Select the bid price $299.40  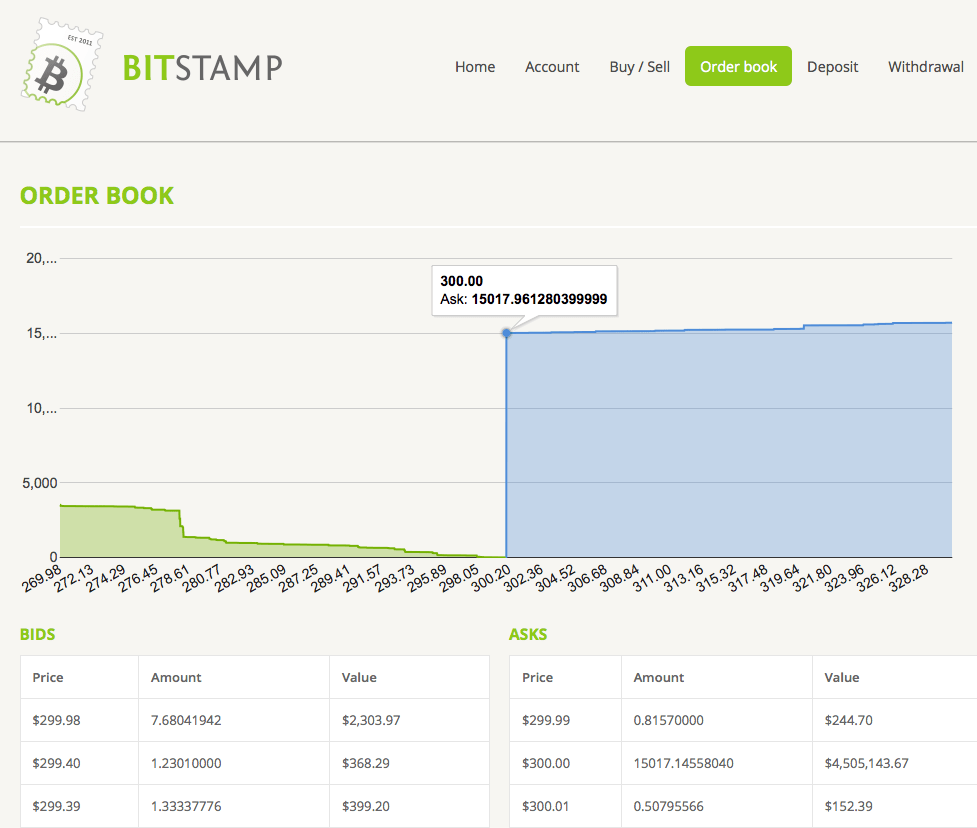click(x=57, y=763)
